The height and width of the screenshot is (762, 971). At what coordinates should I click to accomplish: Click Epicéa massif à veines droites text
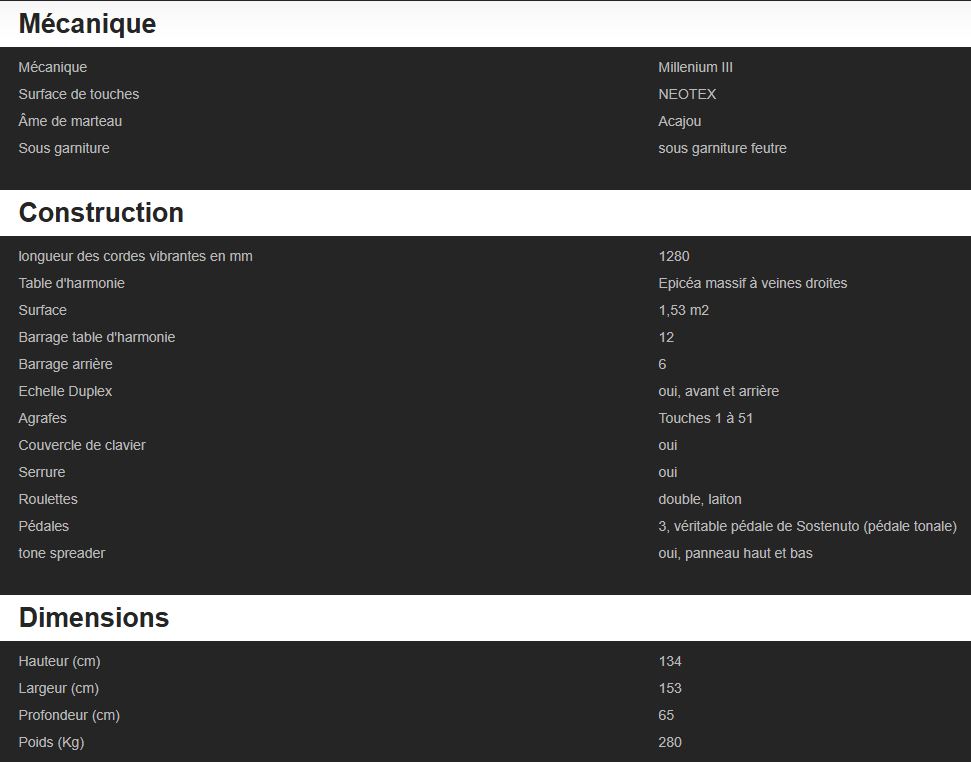(752, 283)
